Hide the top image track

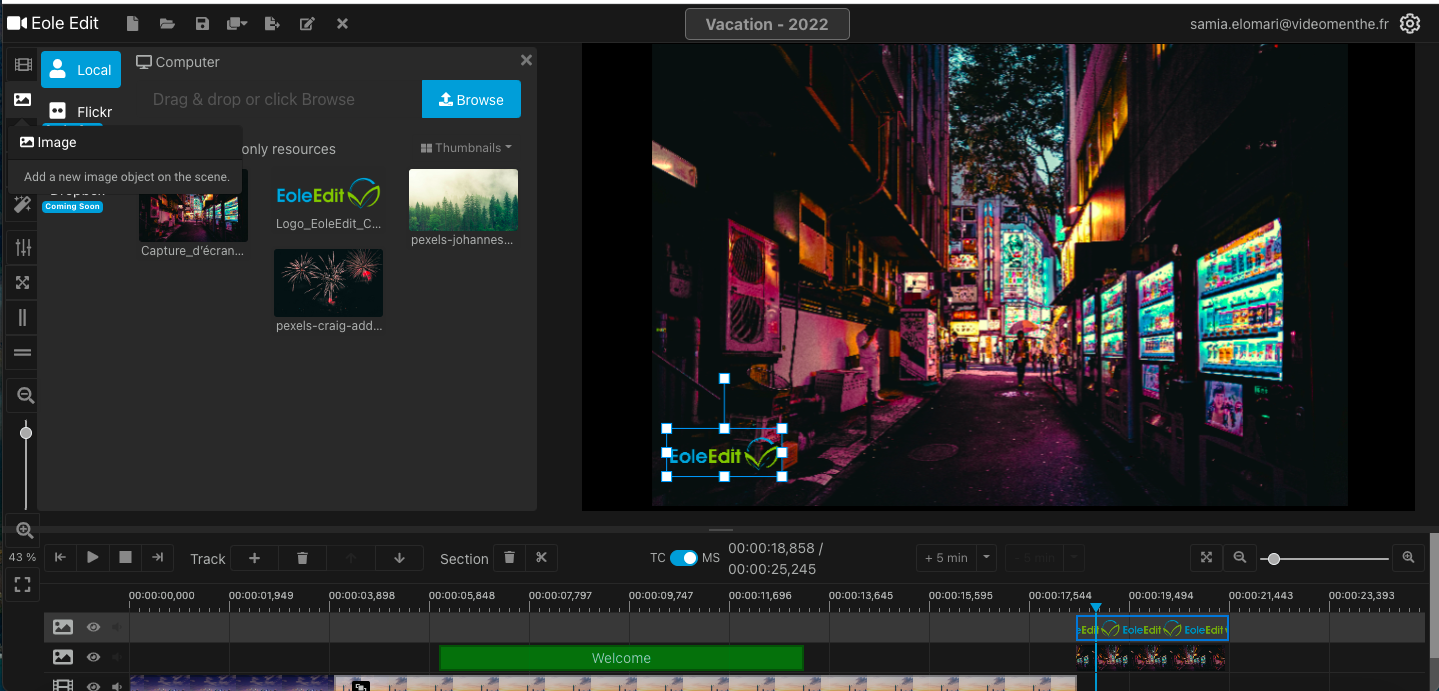pos(93,627)
